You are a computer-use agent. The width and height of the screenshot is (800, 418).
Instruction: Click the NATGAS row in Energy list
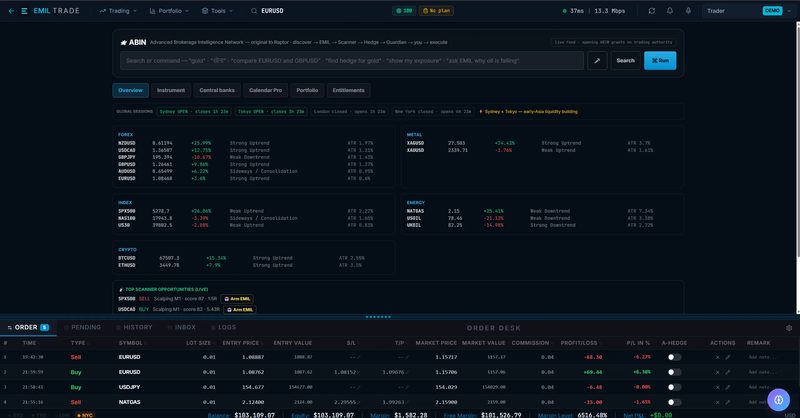[543, 211]
